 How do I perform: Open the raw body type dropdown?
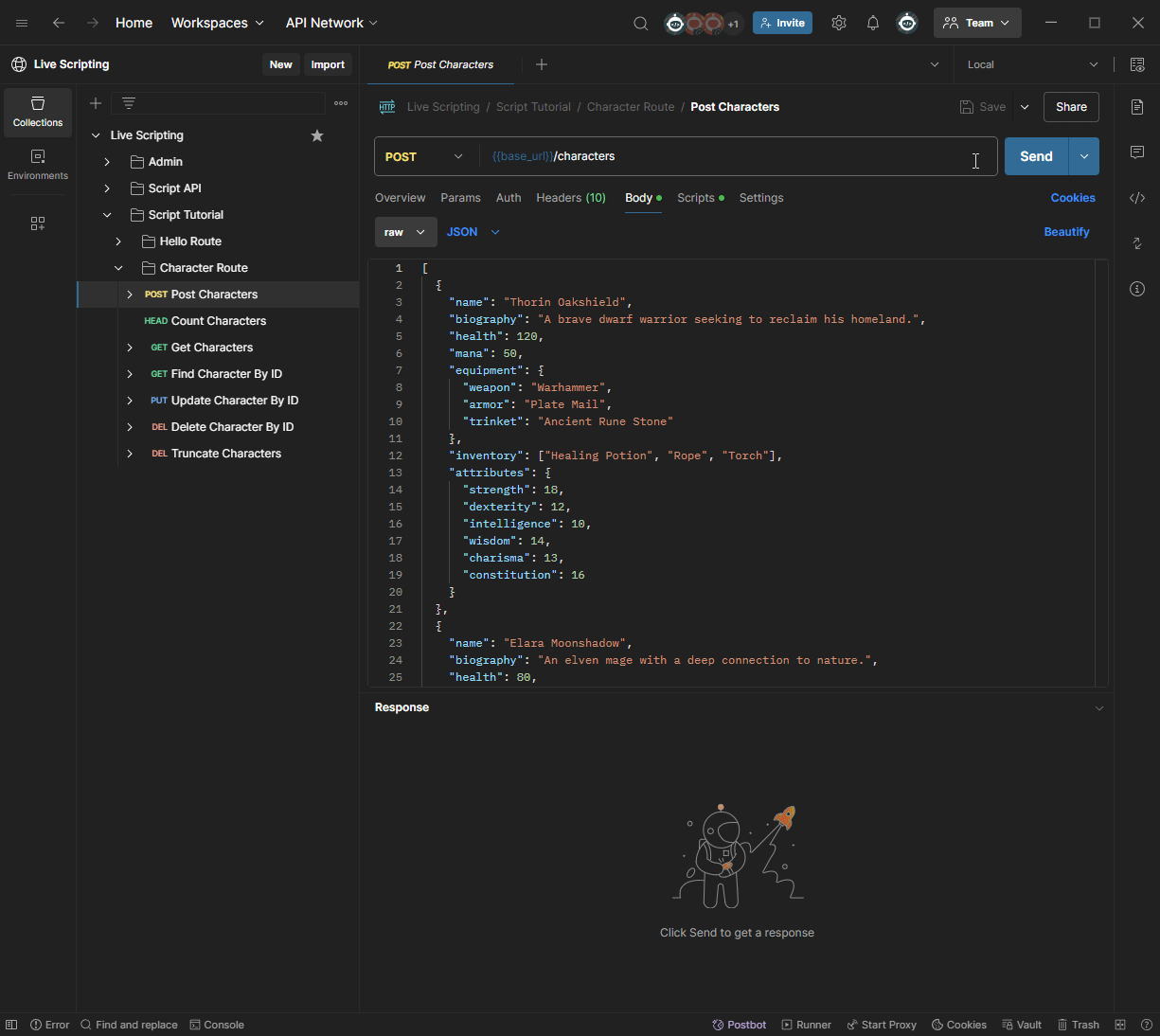point(406,232)
